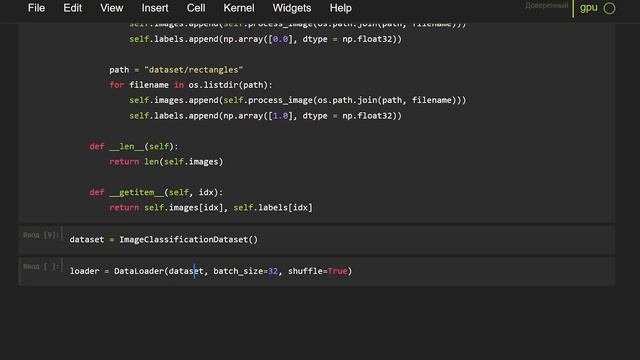Select the dataset cell prompt area
The image size is (640, 360).
[x=41, y=235]
